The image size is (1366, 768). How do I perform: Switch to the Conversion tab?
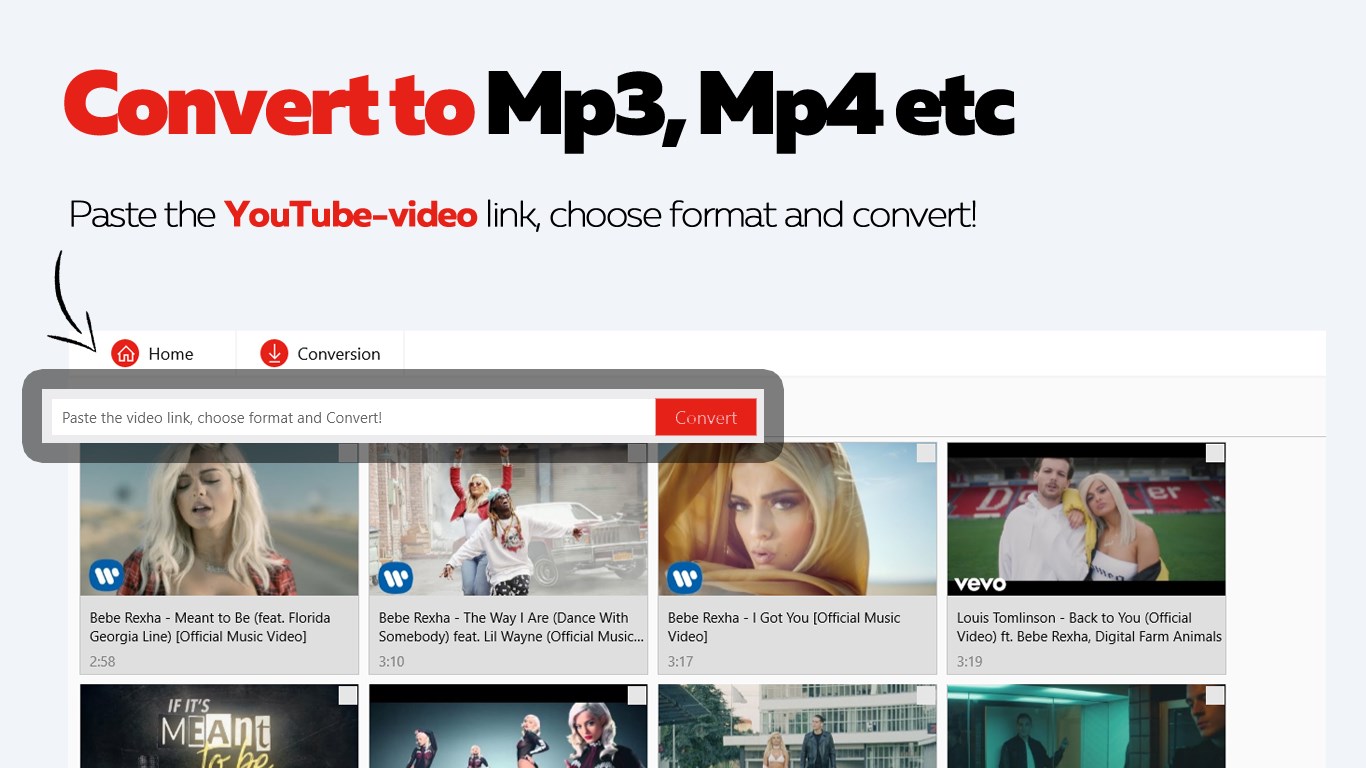pyautogui.click(x=320, y=353)
